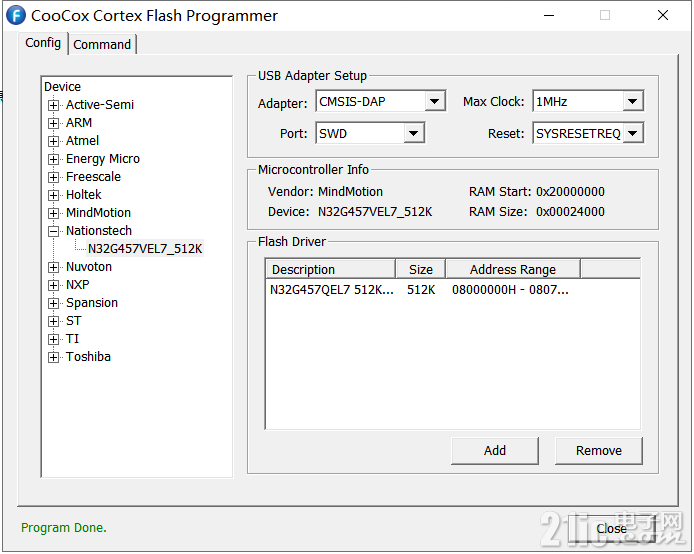Expand the Holtek vendor node
The width and height of the screenshot is (694, 554).
pos(54,195)
